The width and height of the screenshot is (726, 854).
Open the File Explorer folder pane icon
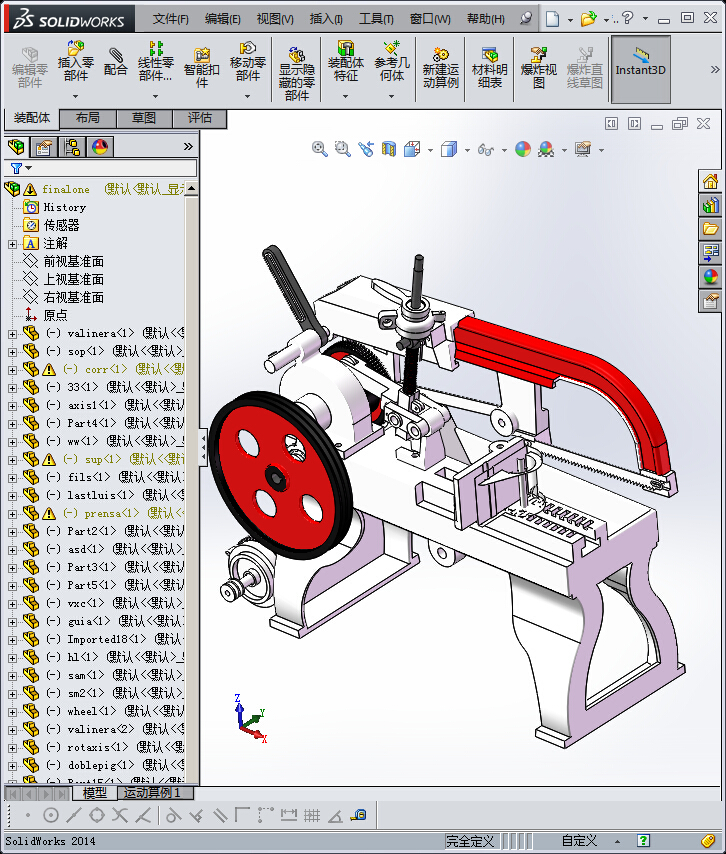(x=710, y=229)
